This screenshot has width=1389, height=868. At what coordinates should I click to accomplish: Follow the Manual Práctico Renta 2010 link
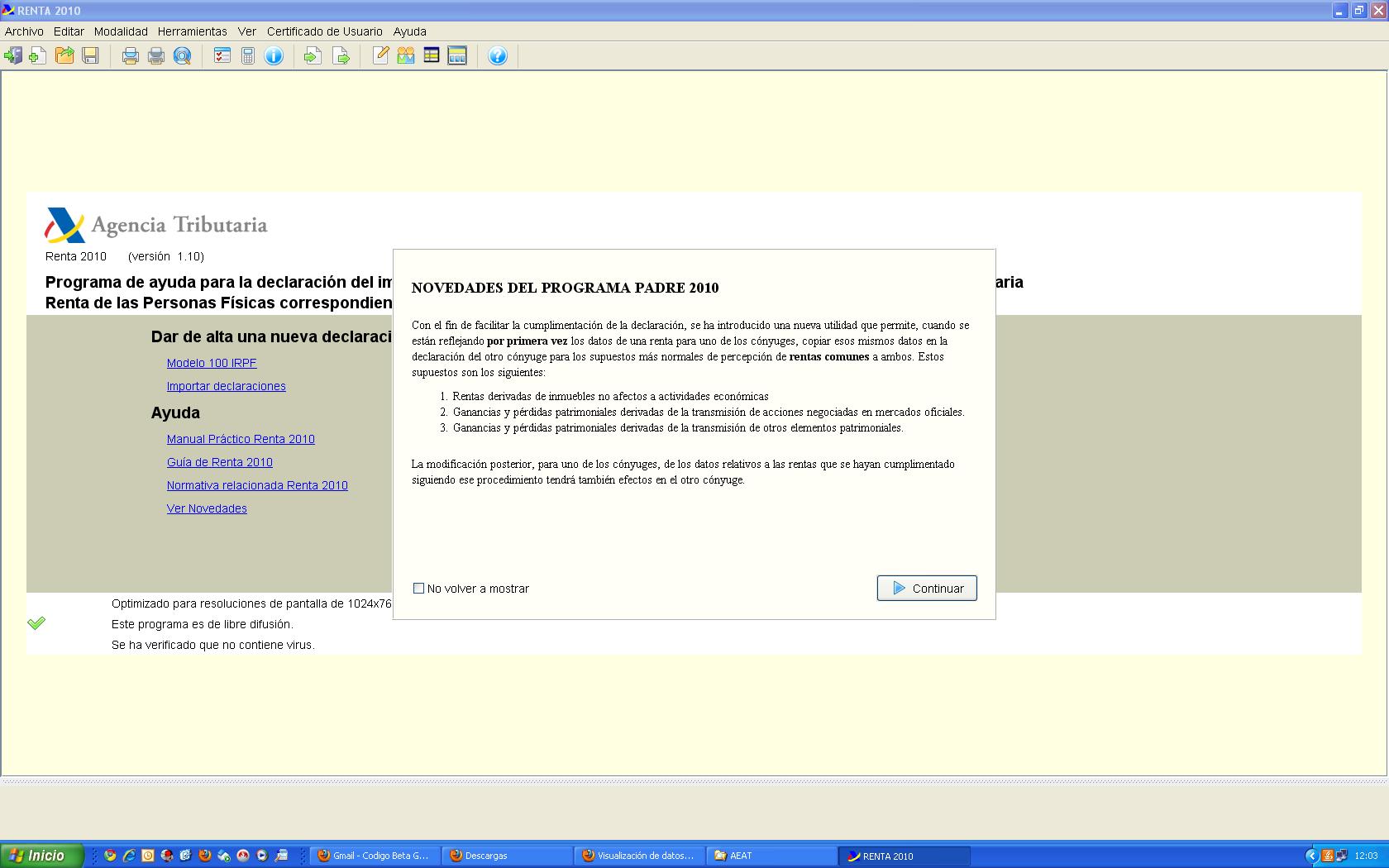[241, 439]
